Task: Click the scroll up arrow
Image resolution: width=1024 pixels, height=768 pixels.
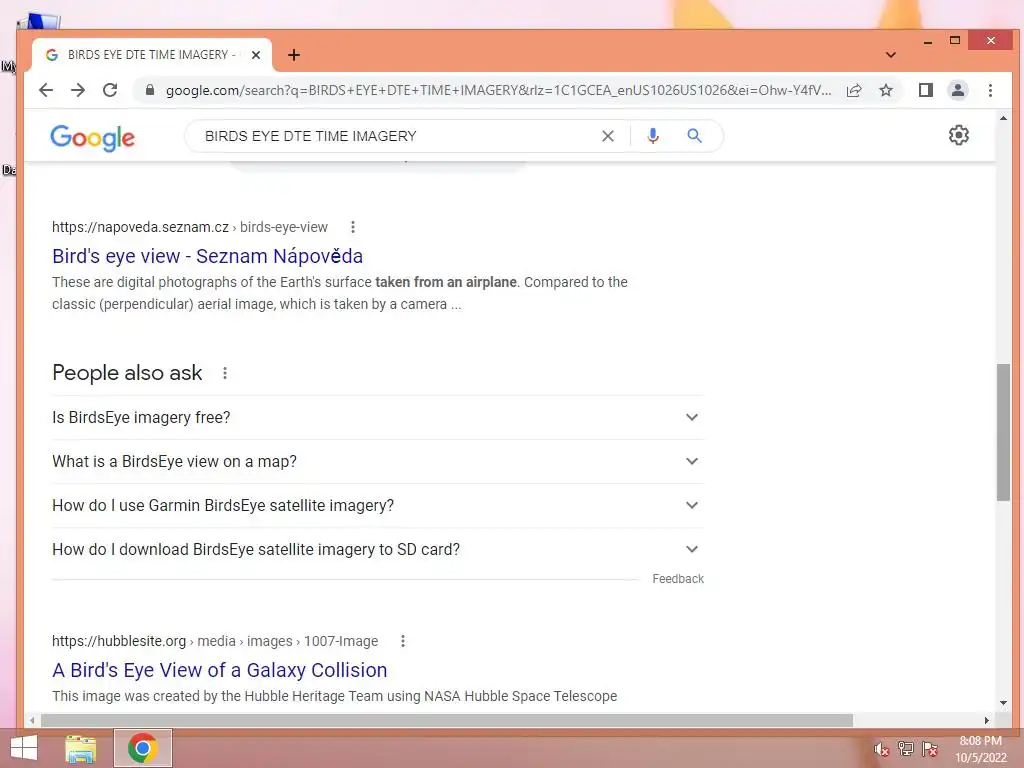Action: (1003, 118)
